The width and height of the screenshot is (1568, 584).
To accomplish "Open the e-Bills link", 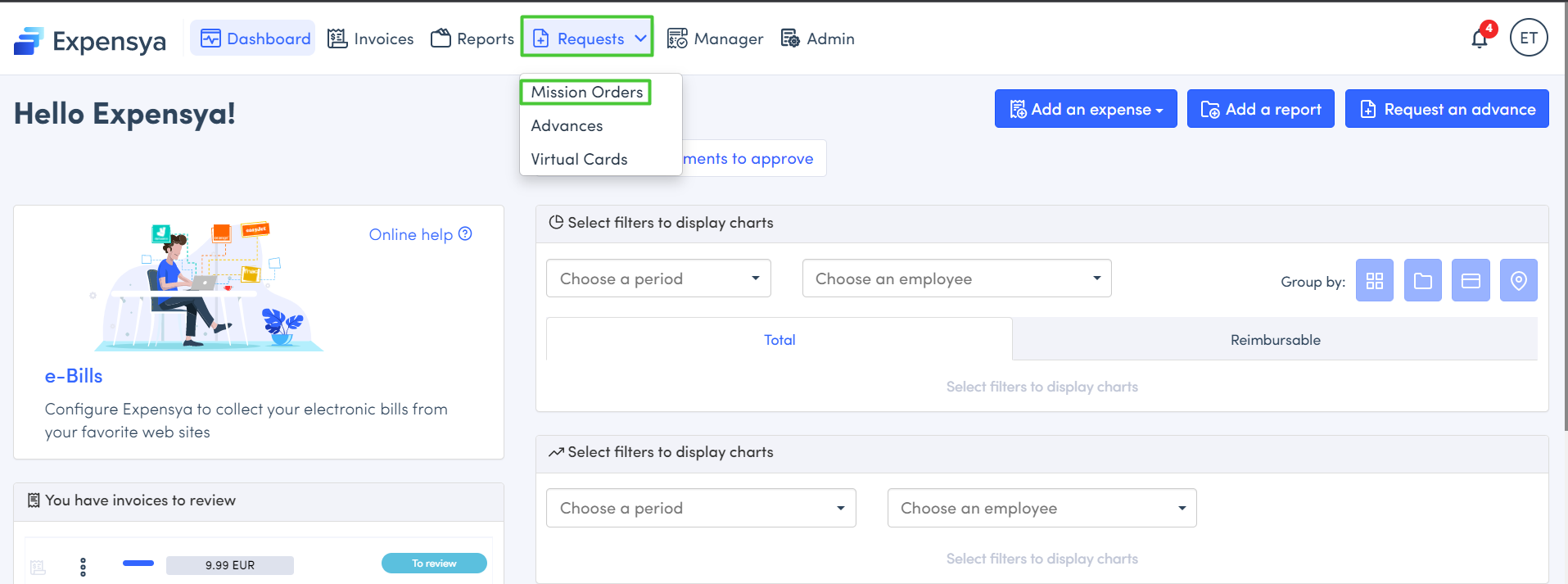I will (x=74, y=376).
